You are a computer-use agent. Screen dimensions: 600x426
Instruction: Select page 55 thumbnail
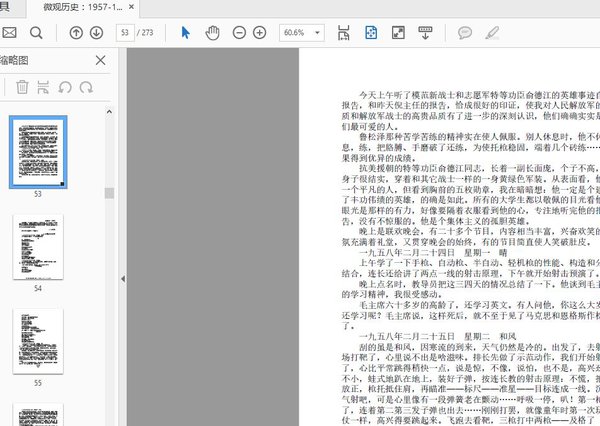coord(38,341)
